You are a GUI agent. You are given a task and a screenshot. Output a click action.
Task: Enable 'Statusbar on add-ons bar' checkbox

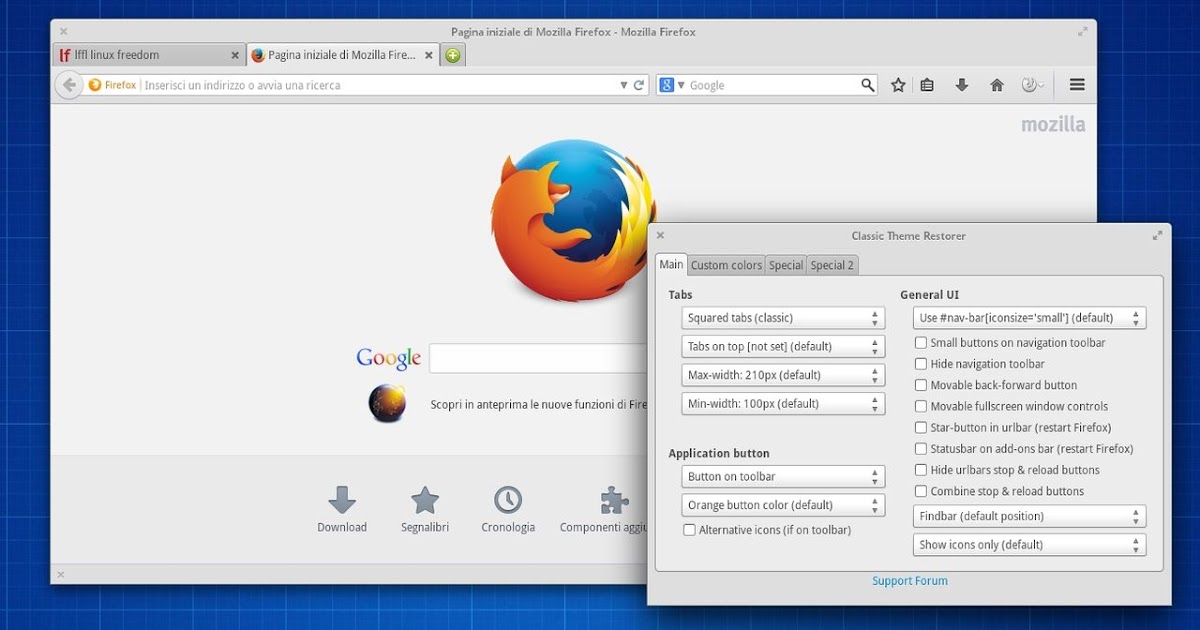[921, 449]
